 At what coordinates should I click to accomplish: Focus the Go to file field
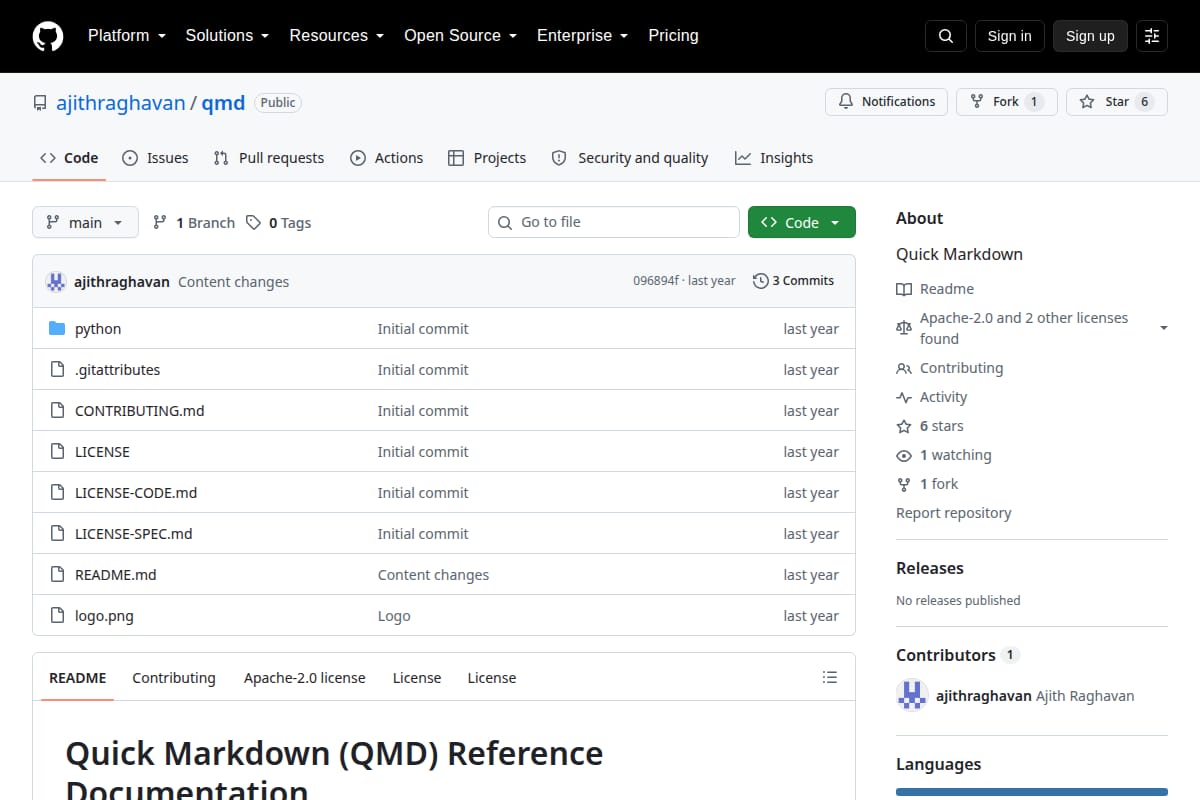click(614, 222)
